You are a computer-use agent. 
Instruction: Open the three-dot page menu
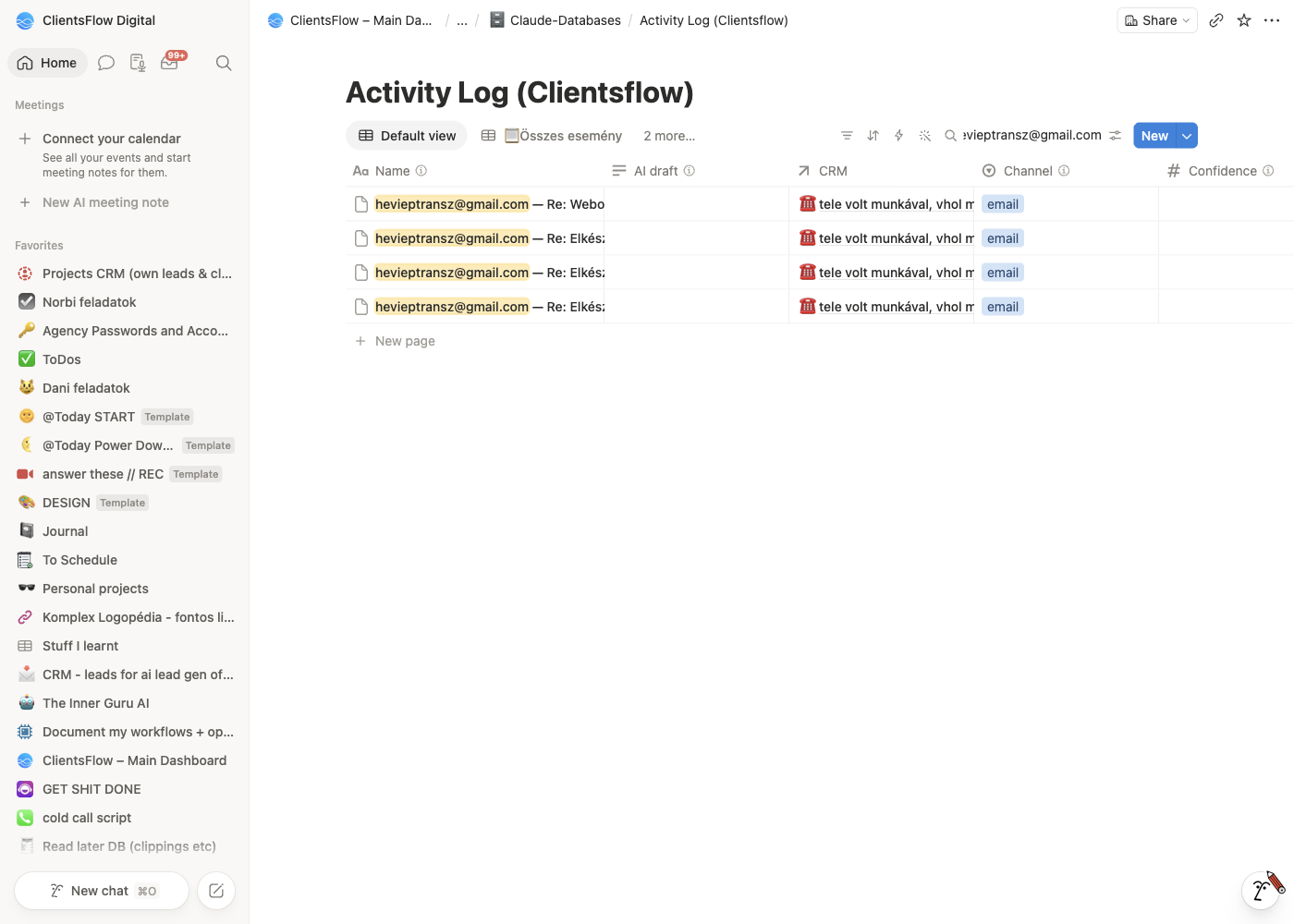1272,20
